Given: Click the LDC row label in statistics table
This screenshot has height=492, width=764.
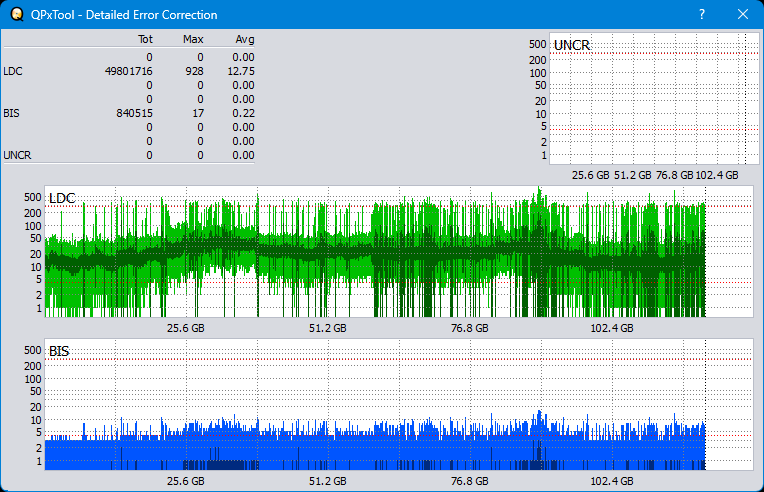Looking at the screenshot, I should click(13, 71).
